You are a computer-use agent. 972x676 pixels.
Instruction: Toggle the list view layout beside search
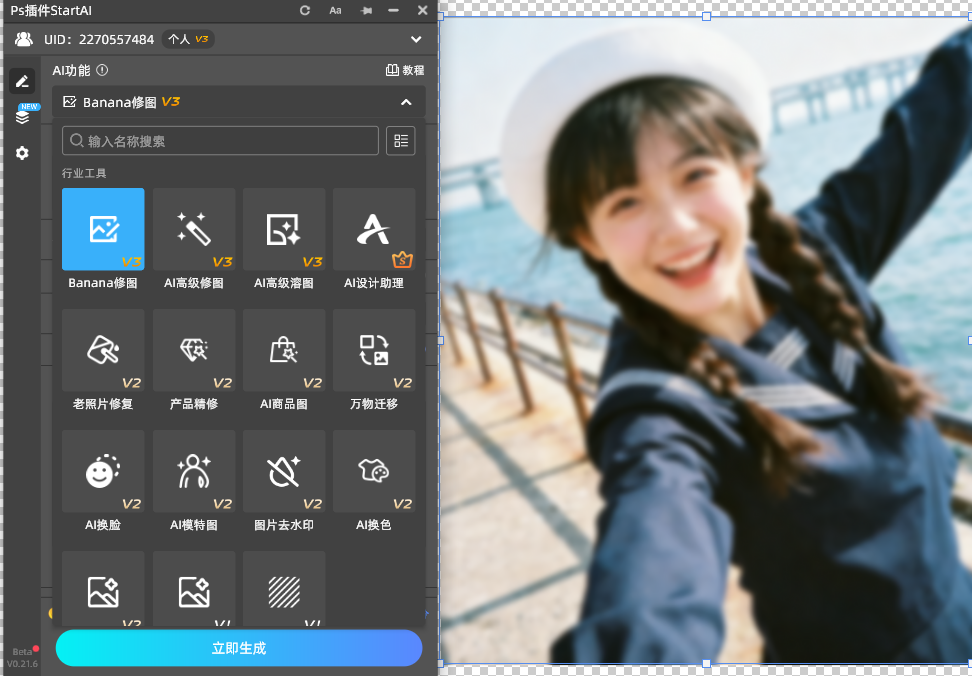pos(400,140)
